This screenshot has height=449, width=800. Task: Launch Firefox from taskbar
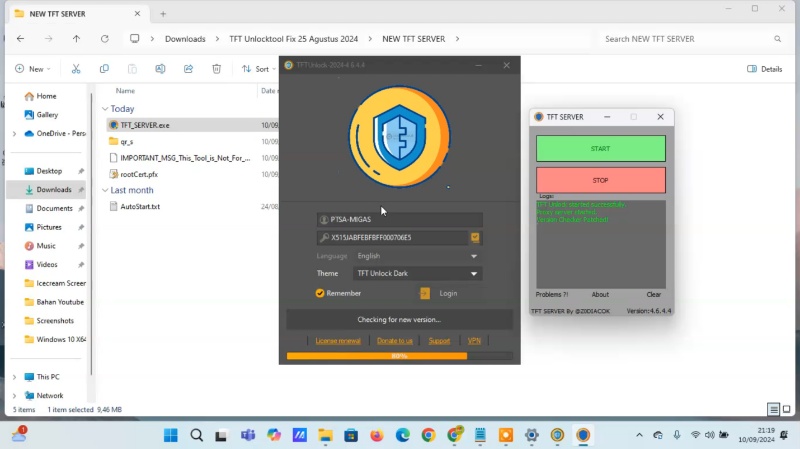tap(377, 435)
